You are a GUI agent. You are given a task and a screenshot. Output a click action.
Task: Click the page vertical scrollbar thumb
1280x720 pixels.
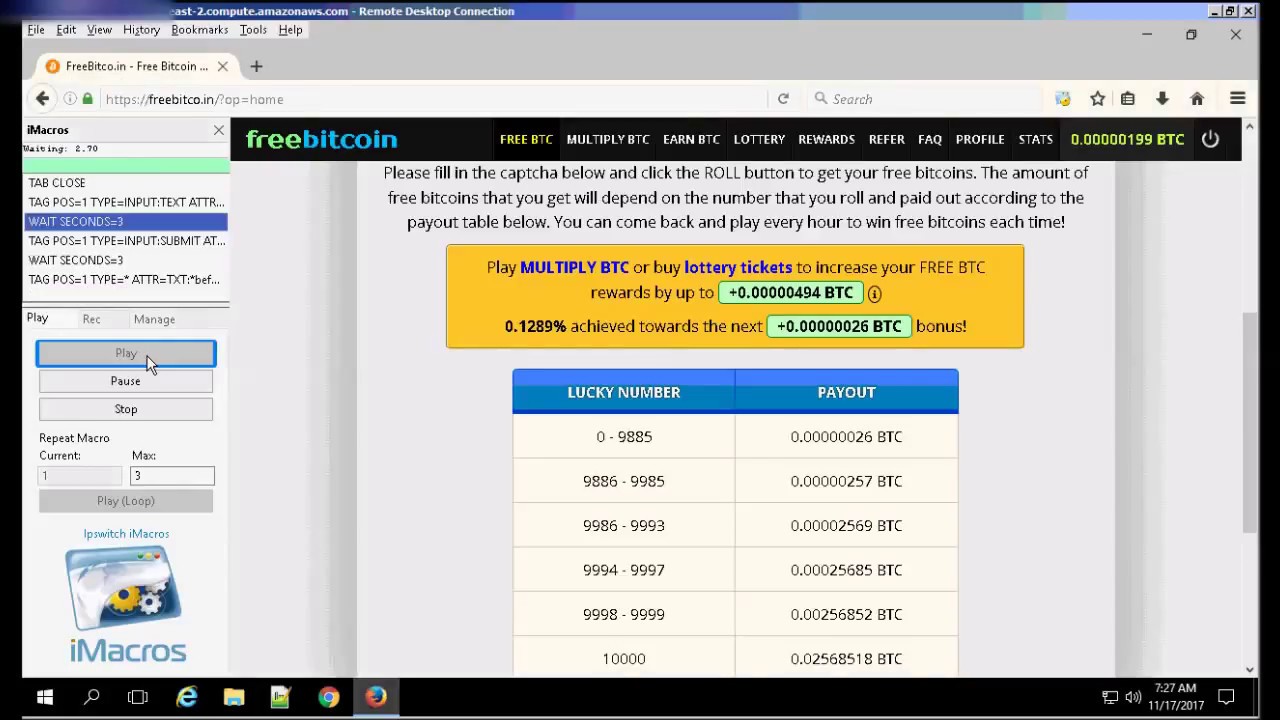(x=1249, y=422)
